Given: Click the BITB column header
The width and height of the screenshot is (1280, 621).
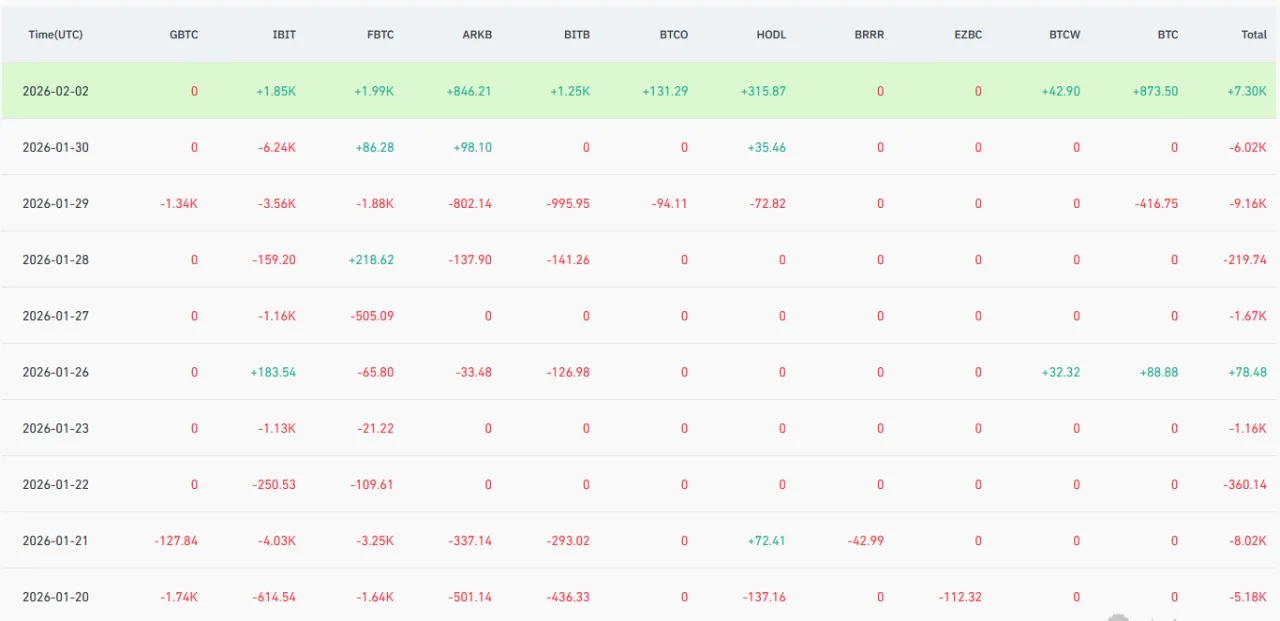Looking at the screenshot, I should click(x=576, y=34).
